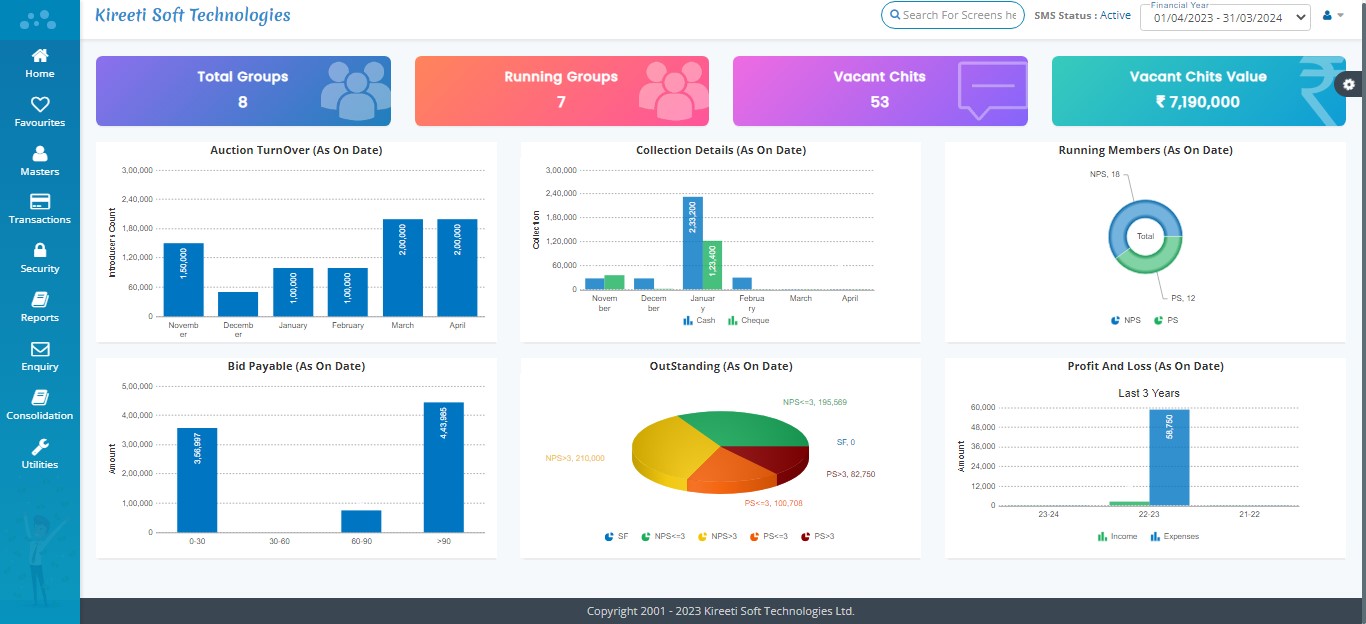The height and width of the screenshot is (624, 1366).
Task: Open the user profile dropdown menu
Action: click(1333, 16)
